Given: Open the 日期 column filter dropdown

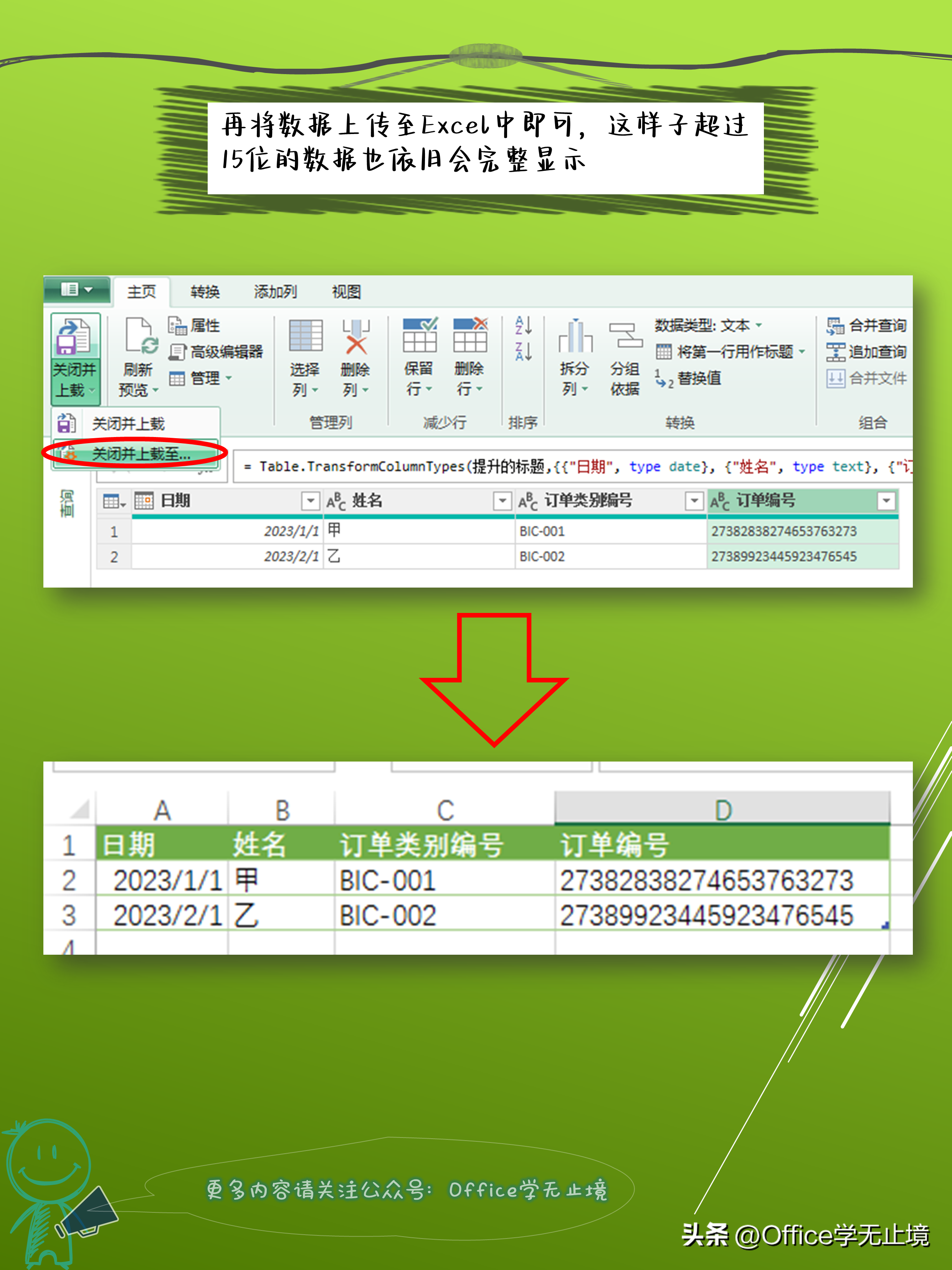Looking at the screenshot, I should point(310,501).
